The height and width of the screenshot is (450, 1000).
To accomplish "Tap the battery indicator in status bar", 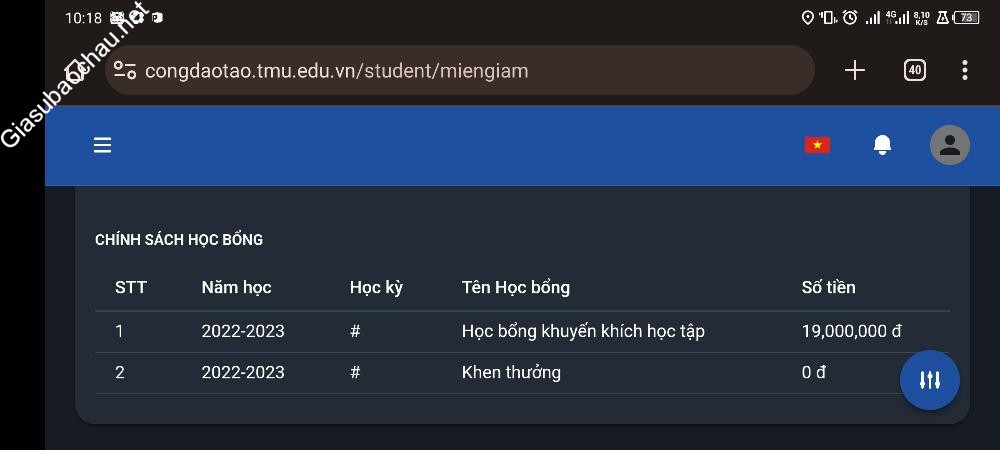I will click(x=966, y=17).
